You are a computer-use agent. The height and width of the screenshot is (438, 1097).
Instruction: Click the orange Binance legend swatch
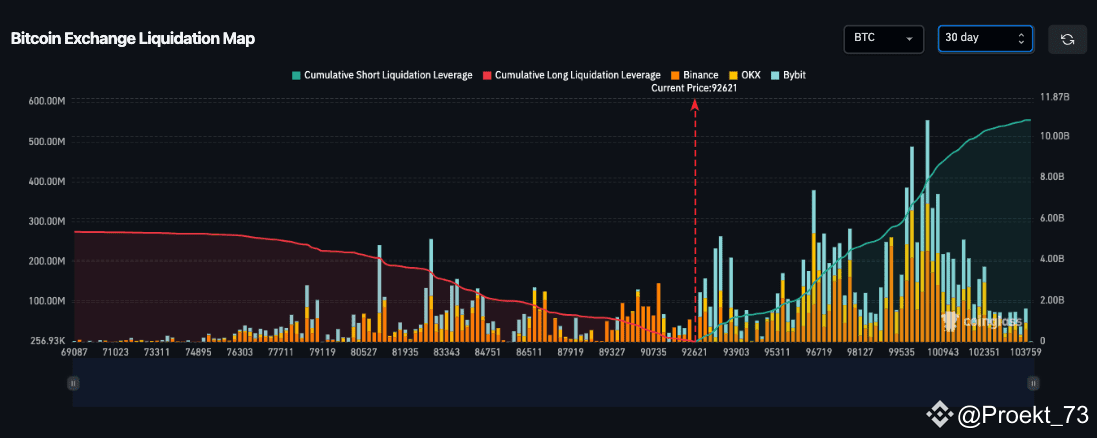pos(676,75)
